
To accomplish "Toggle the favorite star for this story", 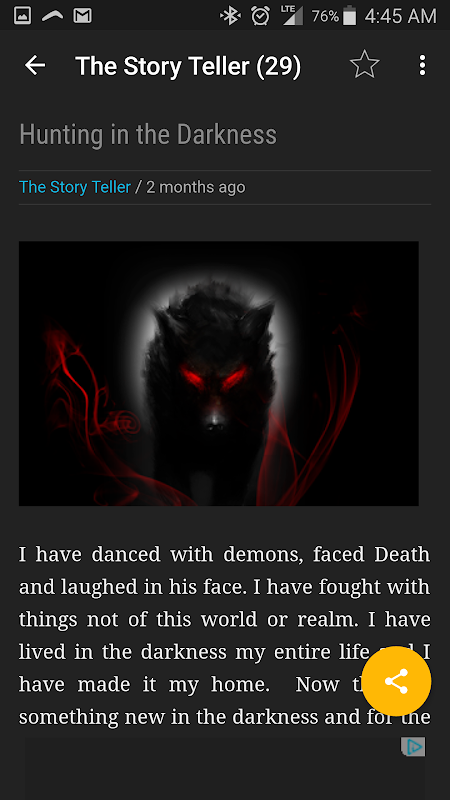I will tap(365, 65).
